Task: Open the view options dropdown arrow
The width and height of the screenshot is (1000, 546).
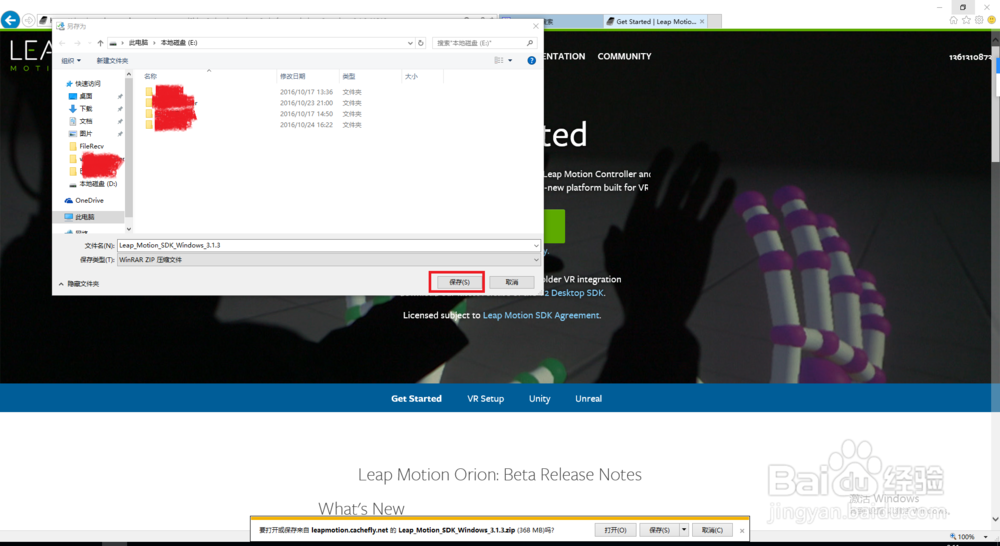Action: (x=510, y=61)
